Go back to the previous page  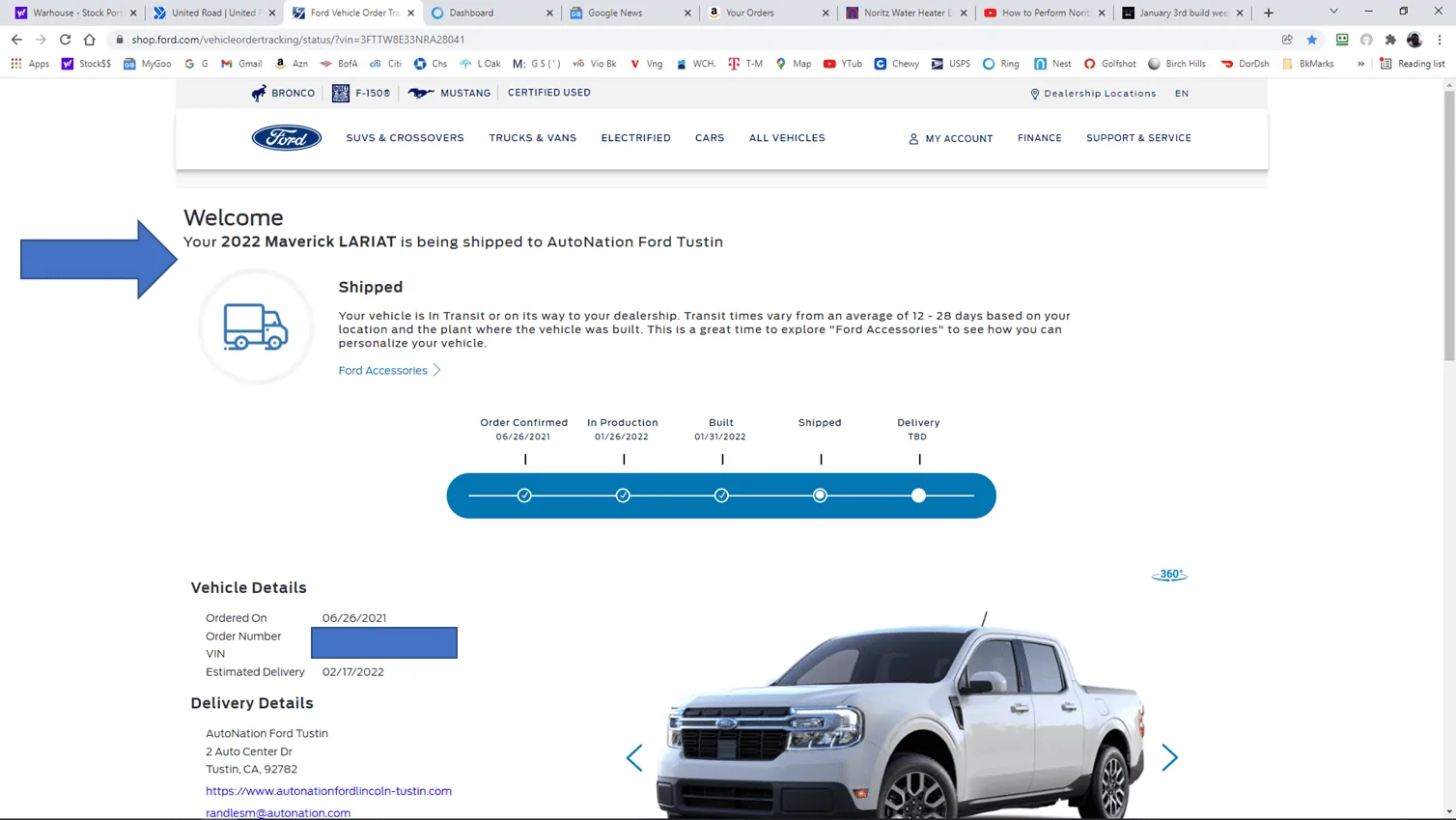point(16,40)
